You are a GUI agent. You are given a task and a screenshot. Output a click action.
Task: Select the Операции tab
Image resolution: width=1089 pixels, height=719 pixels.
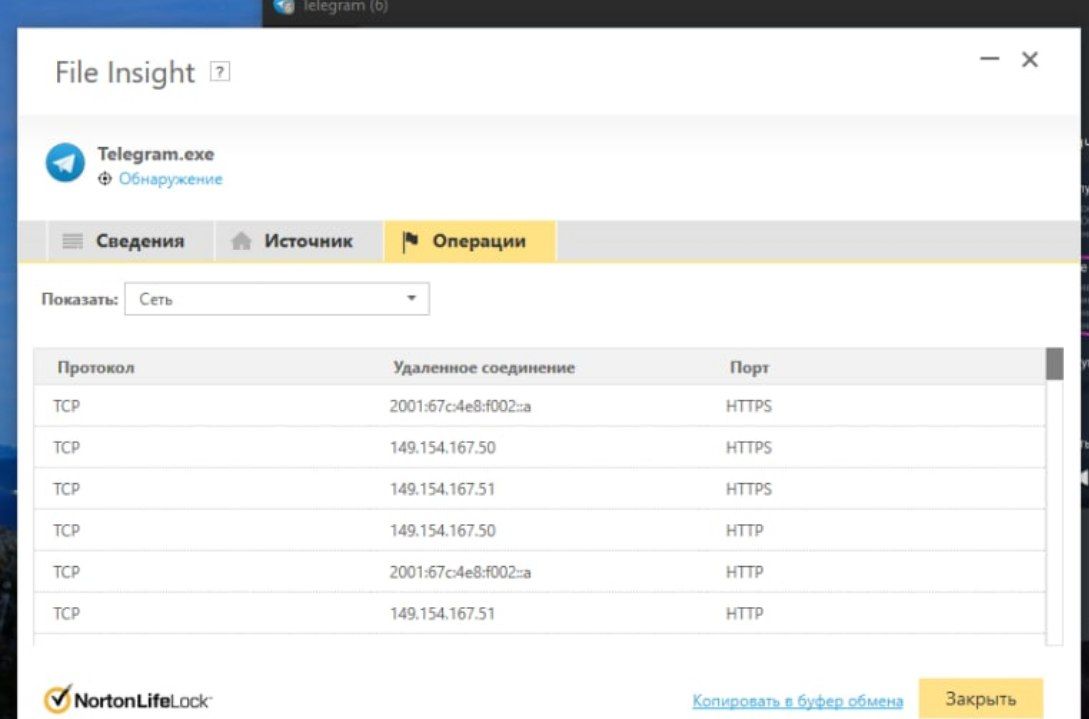(469, 241)
